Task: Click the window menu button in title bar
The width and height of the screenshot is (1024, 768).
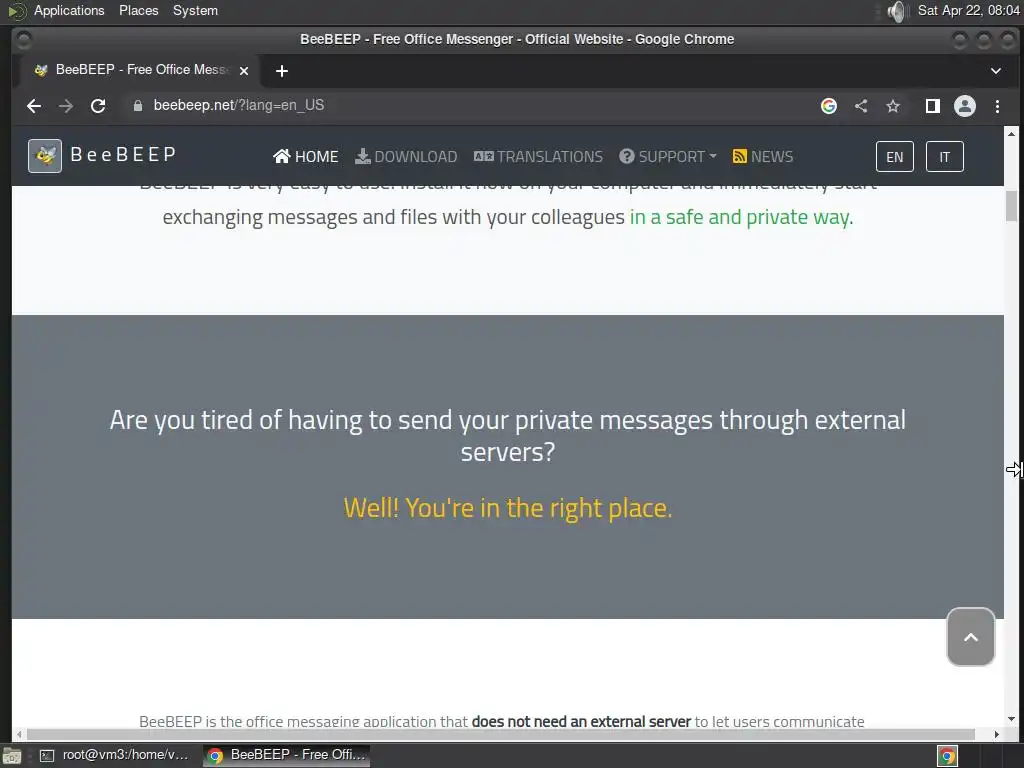Action: click(24, 40)
